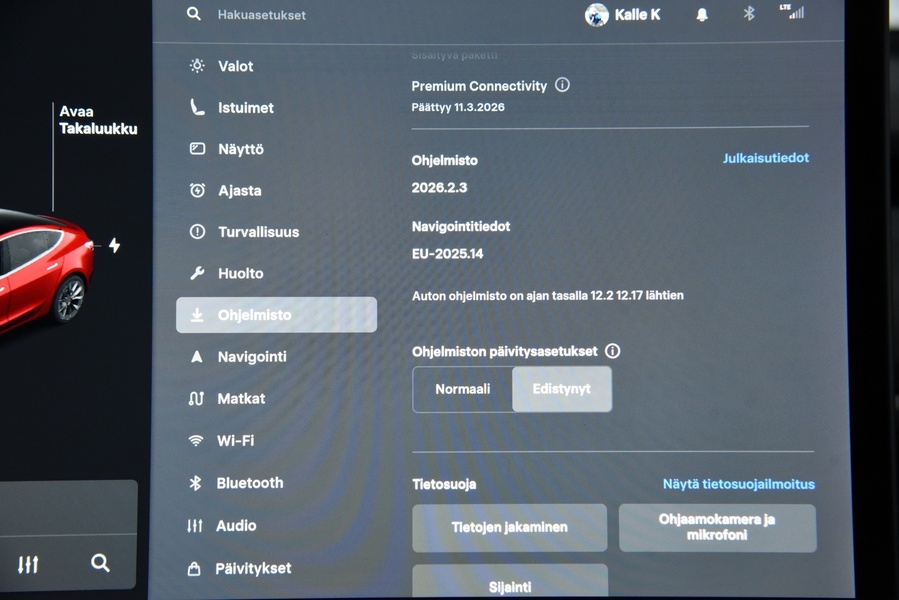This screenshot has height=600, width=899.
Task: Open the Valot settings menu
Action: [235, 66]
